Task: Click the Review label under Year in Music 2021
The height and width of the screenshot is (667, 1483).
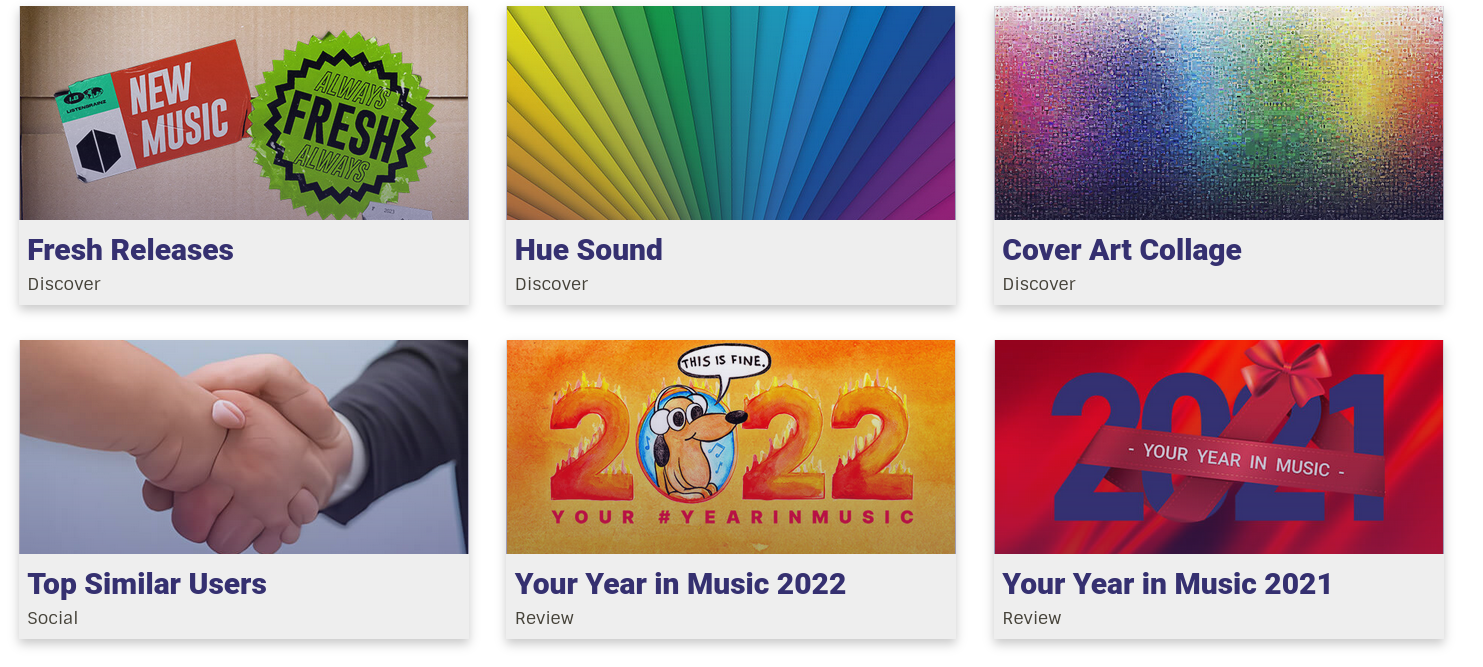Action: tap(1032, 618)
